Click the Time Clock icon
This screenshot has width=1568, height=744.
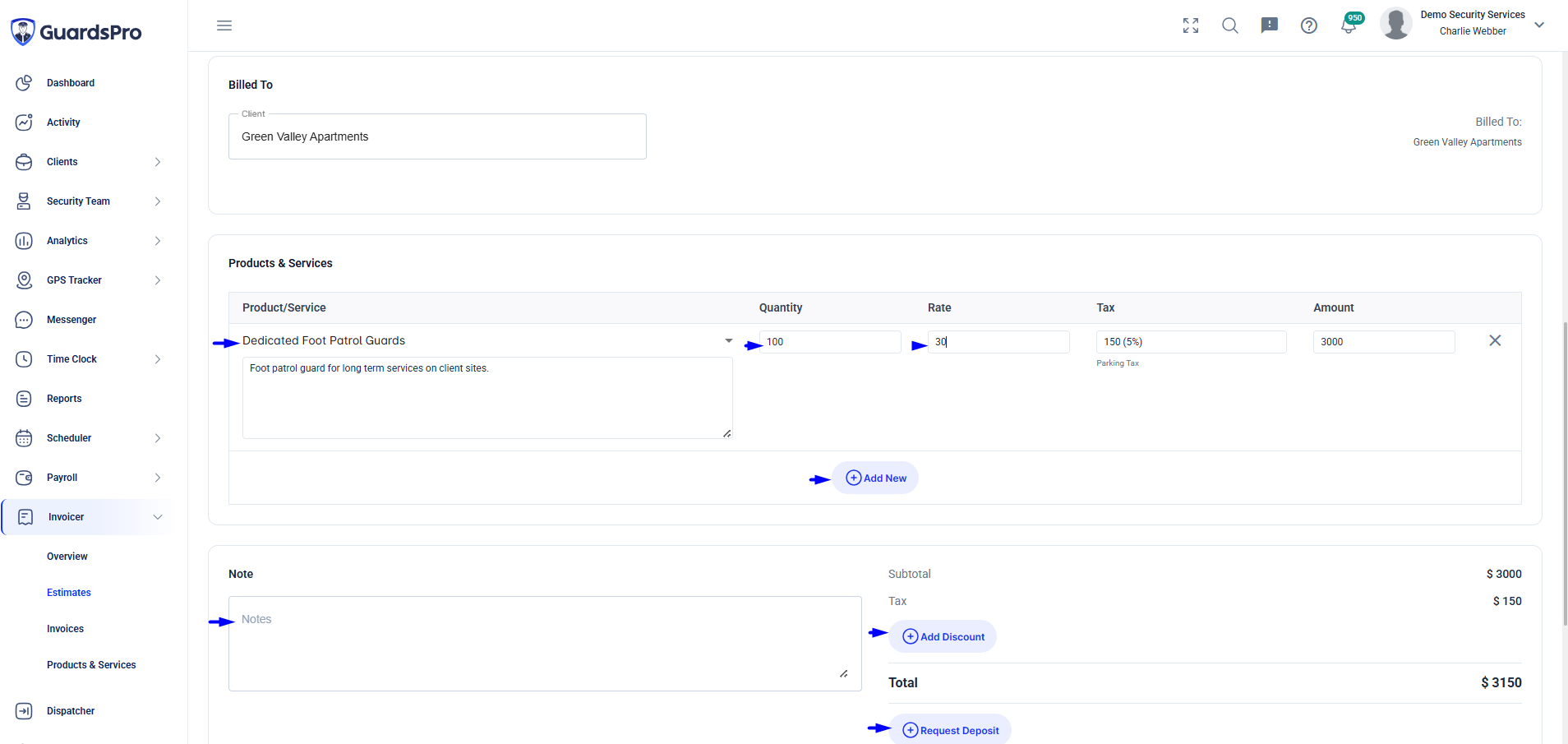pos(24,359)
